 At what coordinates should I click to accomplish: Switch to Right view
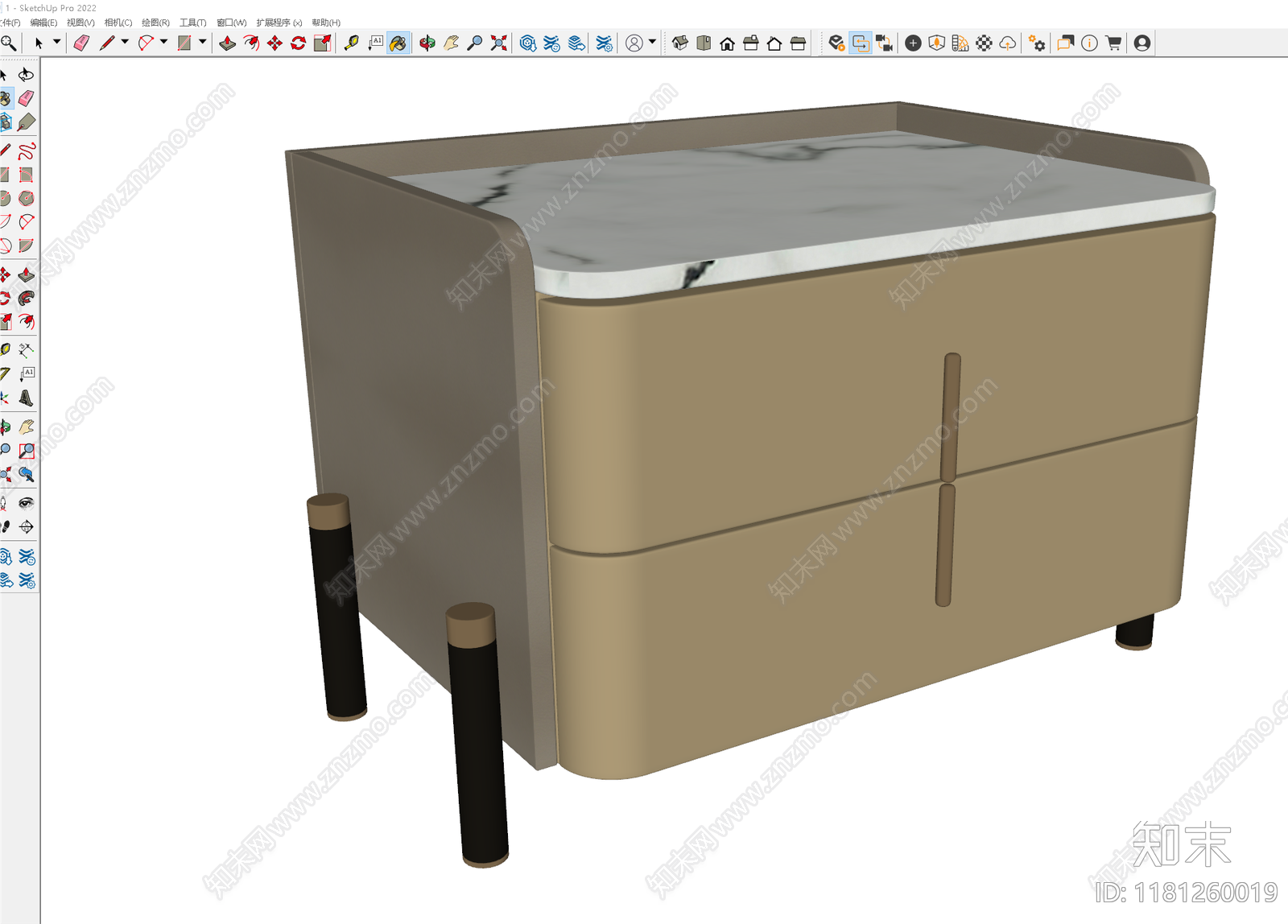point(751,43)
